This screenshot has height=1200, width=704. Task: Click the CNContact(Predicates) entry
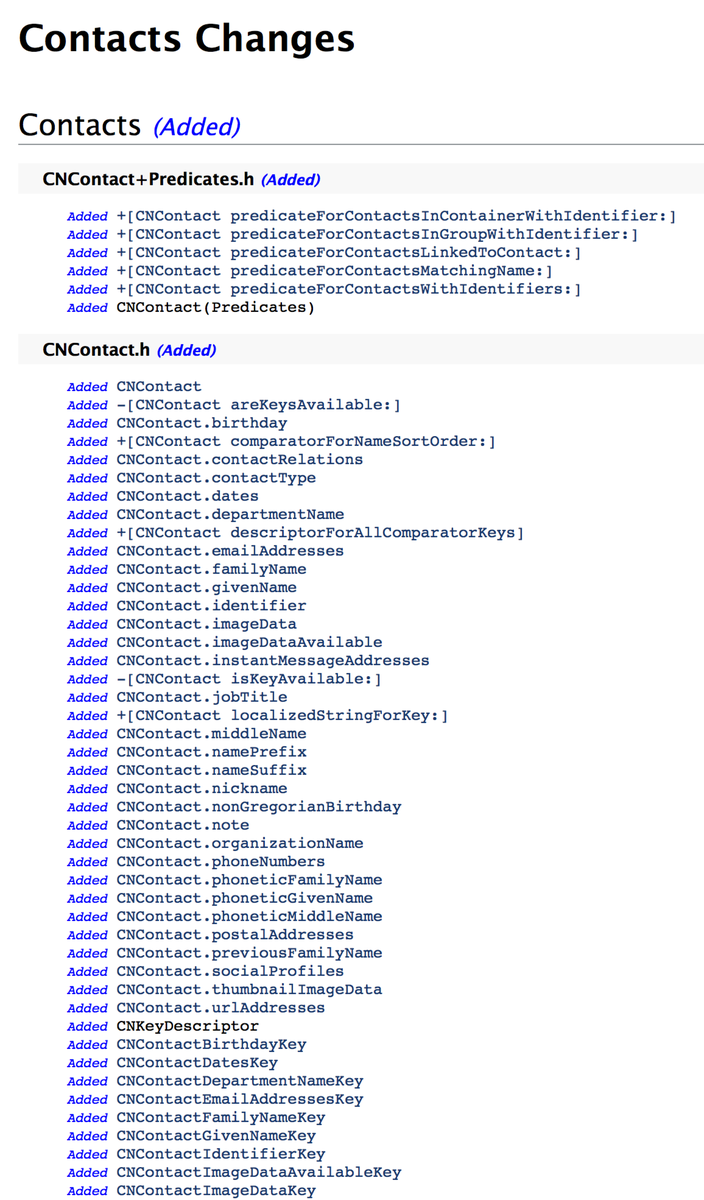point(215,307)
